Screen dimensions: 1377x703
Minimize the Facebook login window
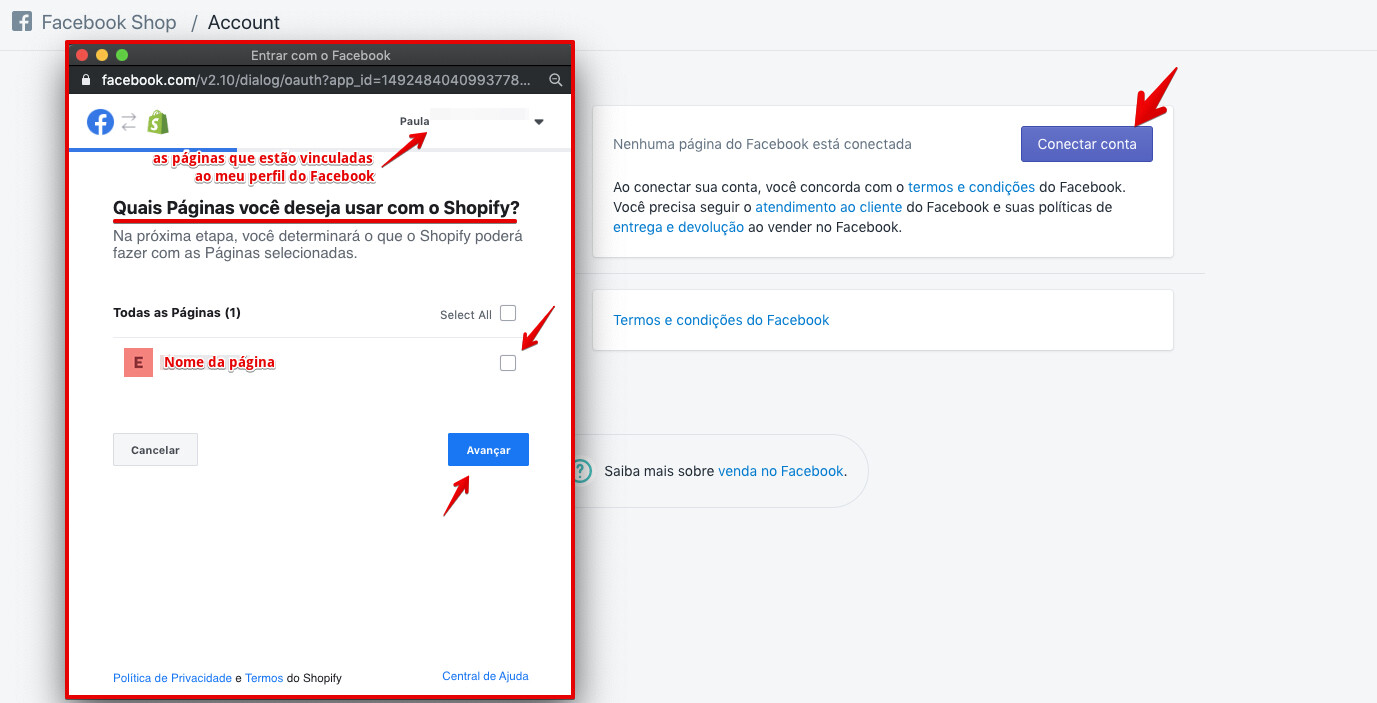(x=102, y=55)
